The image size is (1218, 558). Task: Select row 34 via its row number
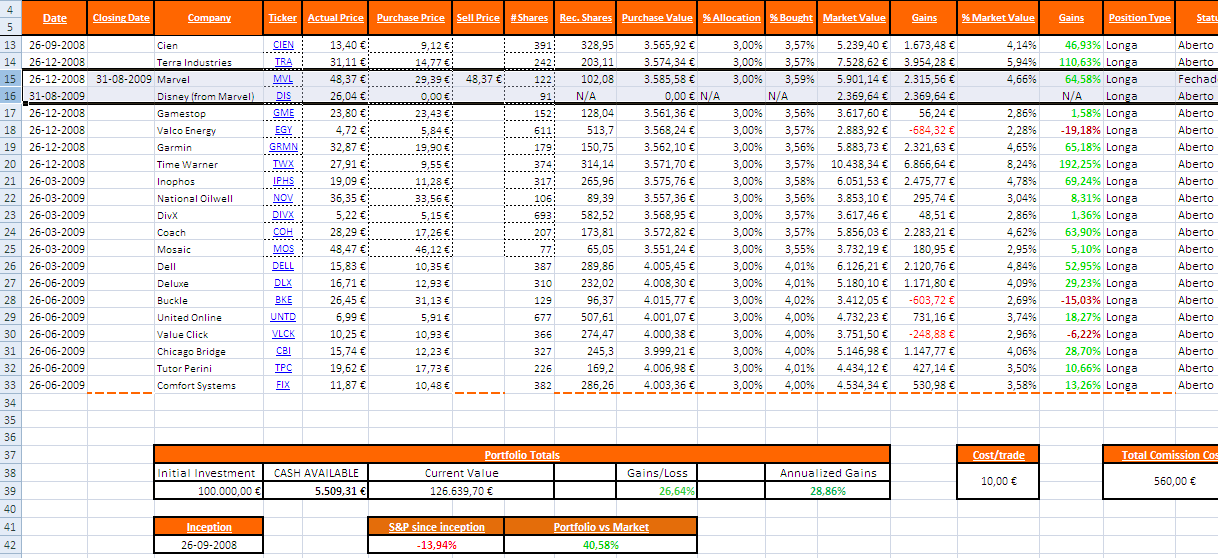point(11,402)
